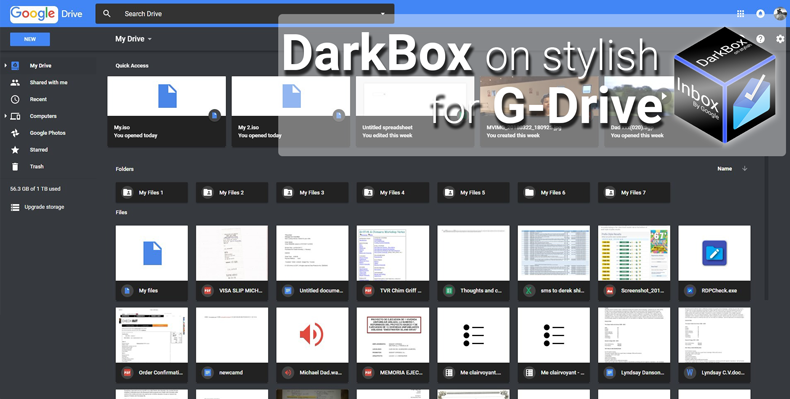Image resolution: width=790 pixels, height=399 pixels.
Task: Open Google Photos section
Action: [48, 133]
